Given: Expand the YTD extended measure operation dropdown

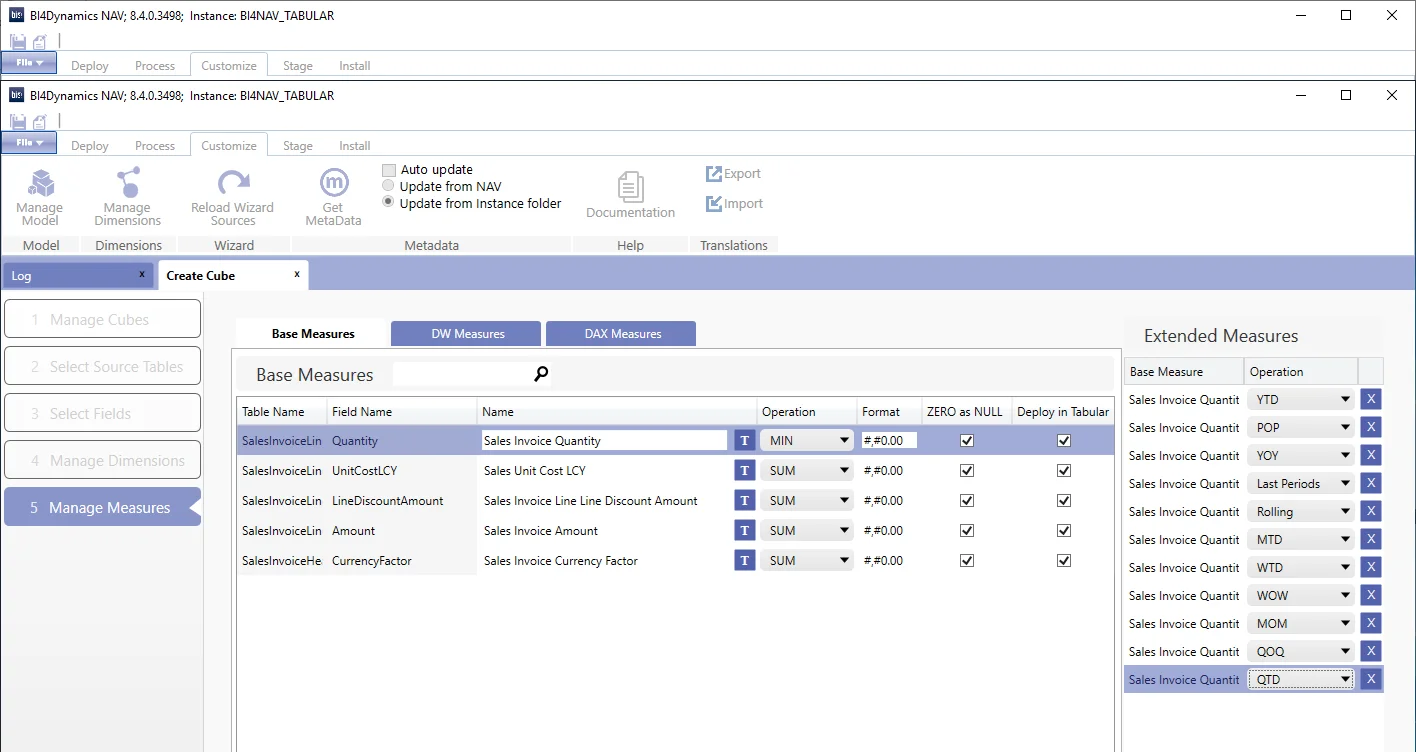Looking at the screenshot, I should tap(1301, 400).
